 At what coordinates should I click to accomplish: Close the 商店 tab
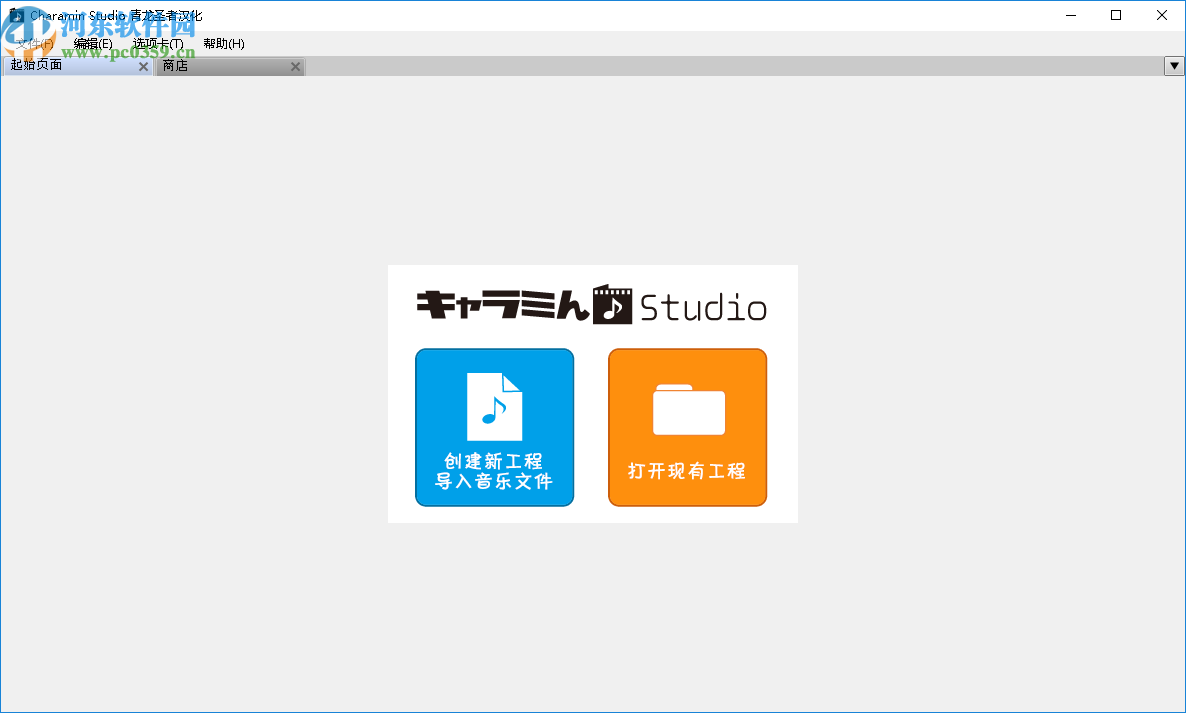pyautogui.click(x=295, y=66)
